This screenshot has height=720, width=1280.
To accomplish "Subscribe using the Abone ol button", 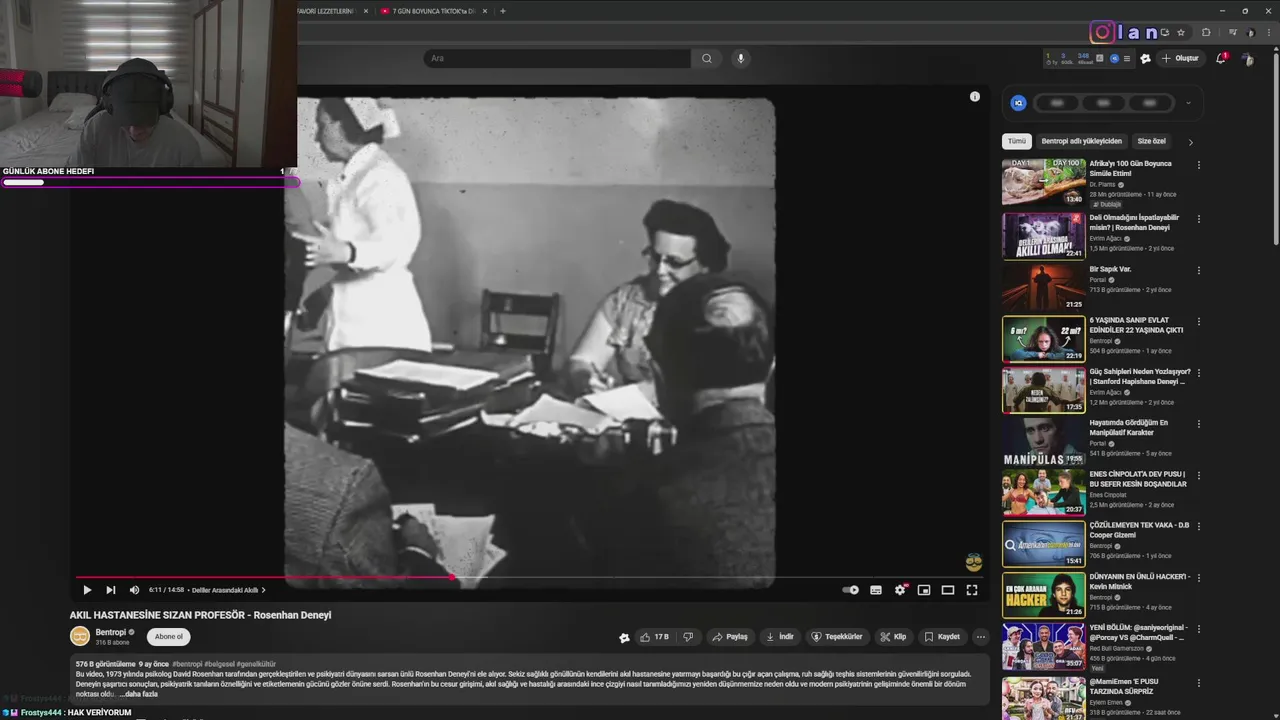I will click(169, 637).
